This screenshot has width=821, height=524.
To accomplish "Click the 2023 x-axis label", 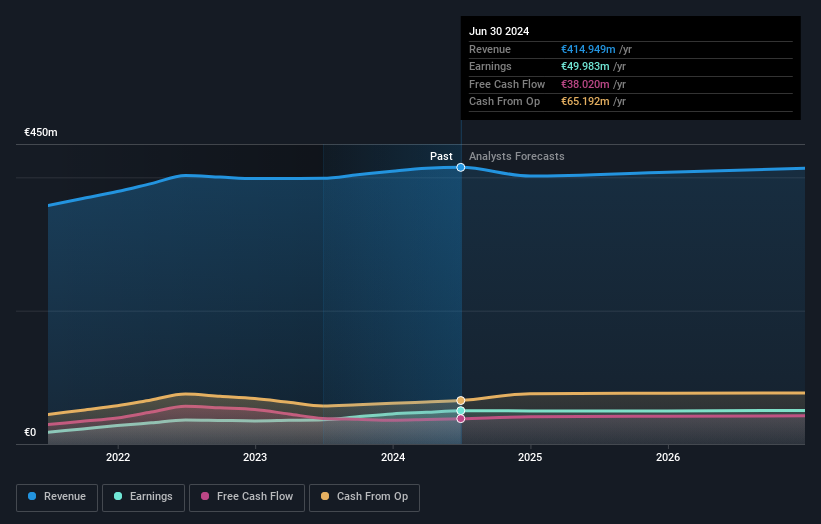I will pyautogui.click(x=255, y=458).
